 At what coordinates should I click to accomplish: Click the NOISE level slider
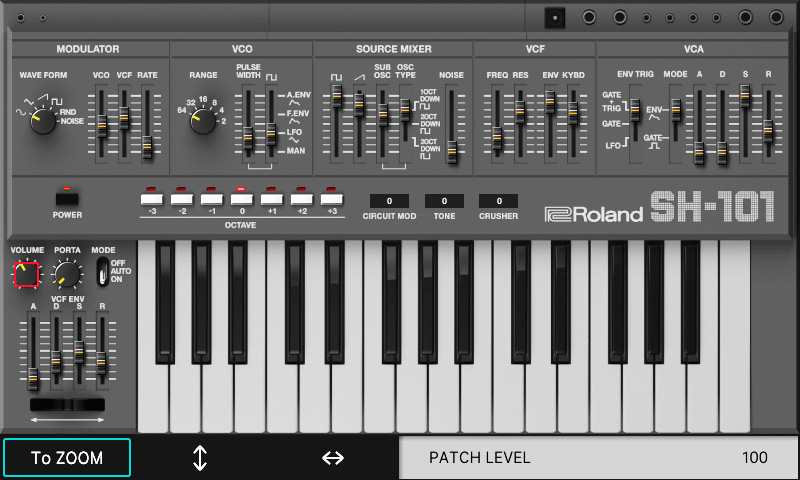pos(452,151)
